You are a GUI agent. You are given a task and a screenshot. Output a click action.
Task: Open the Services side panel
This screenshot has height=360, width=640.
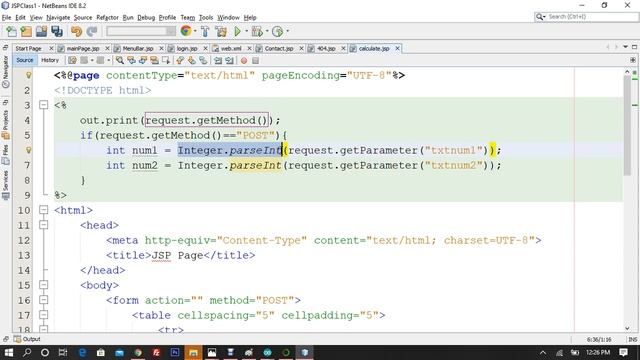tap(5, 185)
